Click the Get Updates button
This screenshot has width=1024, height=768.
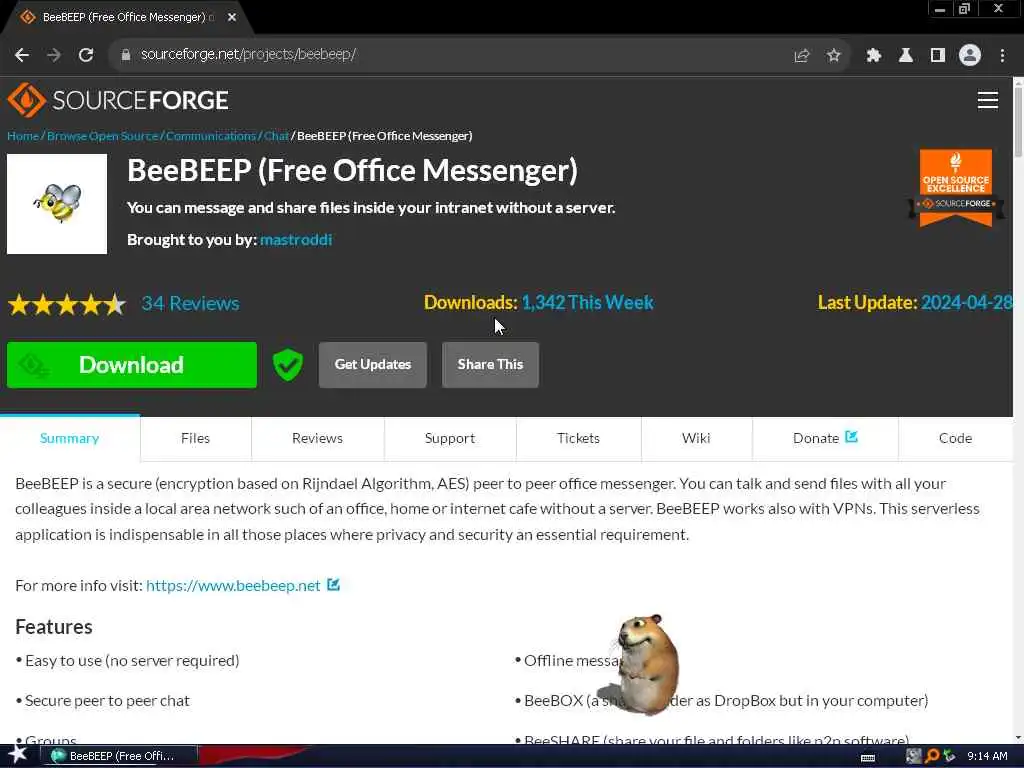pos(373,365)
